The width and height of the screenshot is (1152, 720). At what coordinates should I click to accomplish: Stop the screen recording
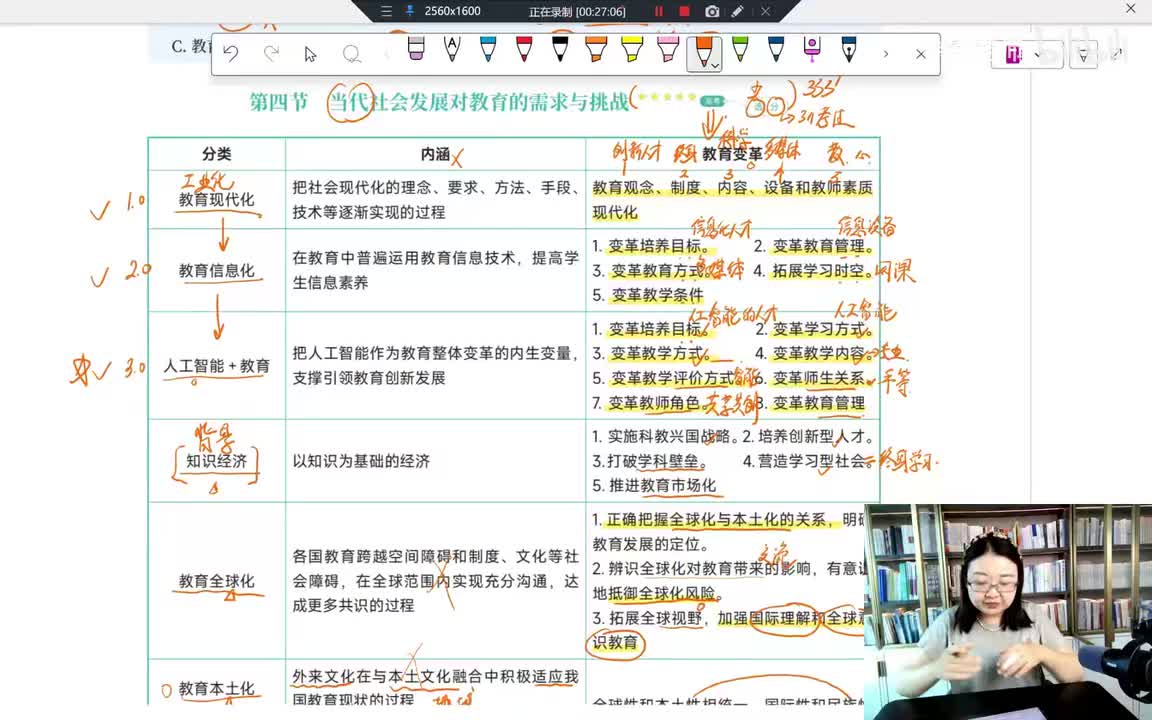(x=685, y=11)
